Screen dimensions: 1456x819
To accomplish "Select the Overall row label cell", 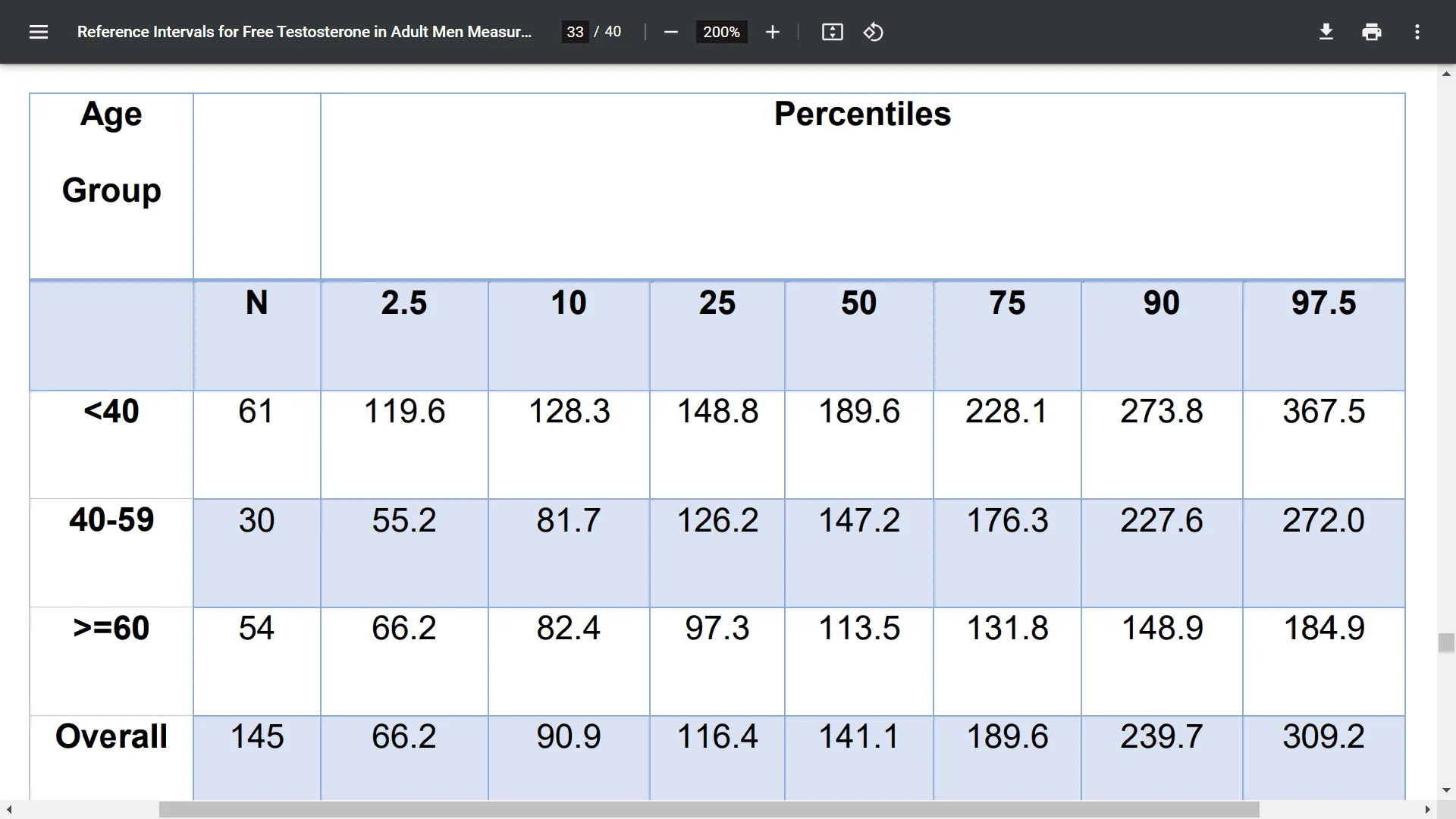I will 111,736.
